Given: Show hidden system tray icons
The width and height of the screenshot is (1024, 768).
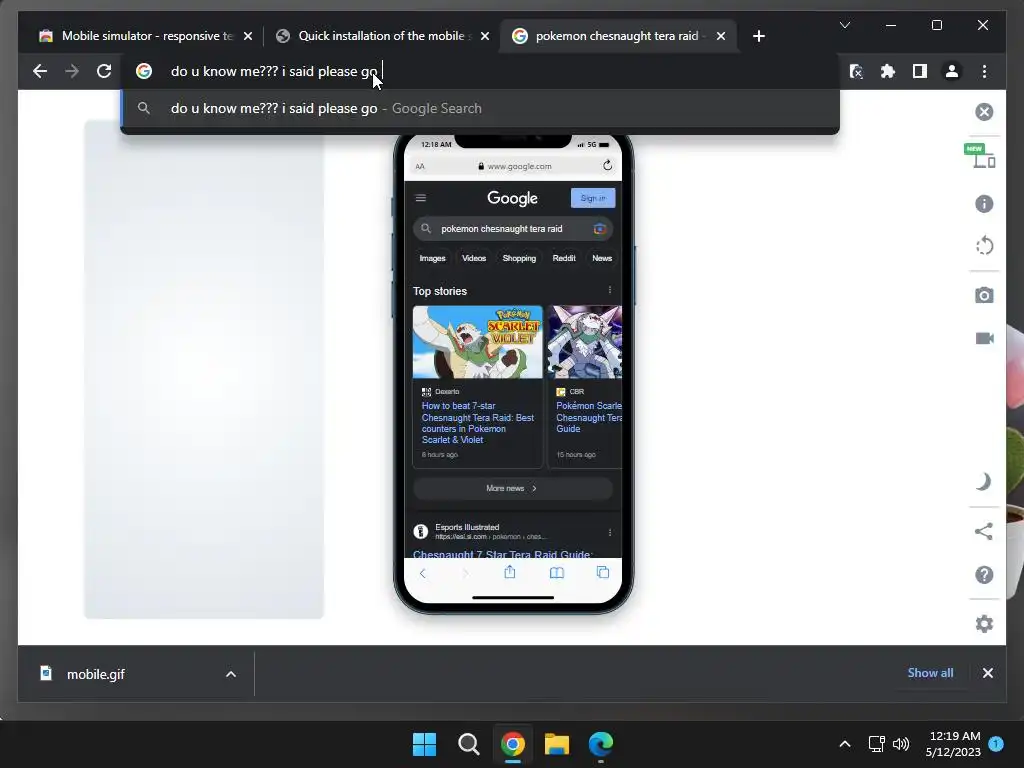Looking at the screenshot, I should (844, 744).
